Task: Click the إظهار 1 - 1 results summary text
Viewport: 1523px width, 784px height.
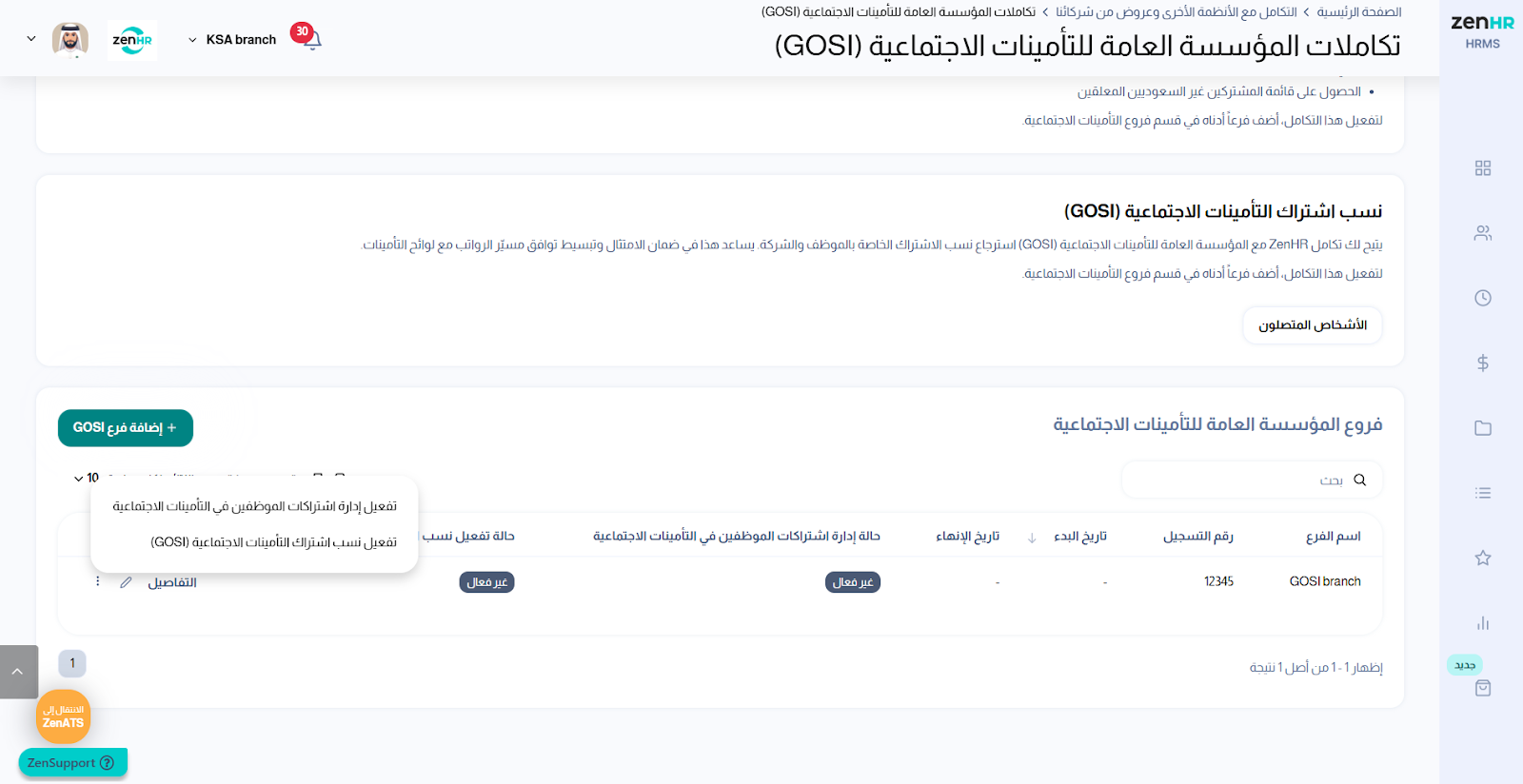Action: click(1315, 668)
